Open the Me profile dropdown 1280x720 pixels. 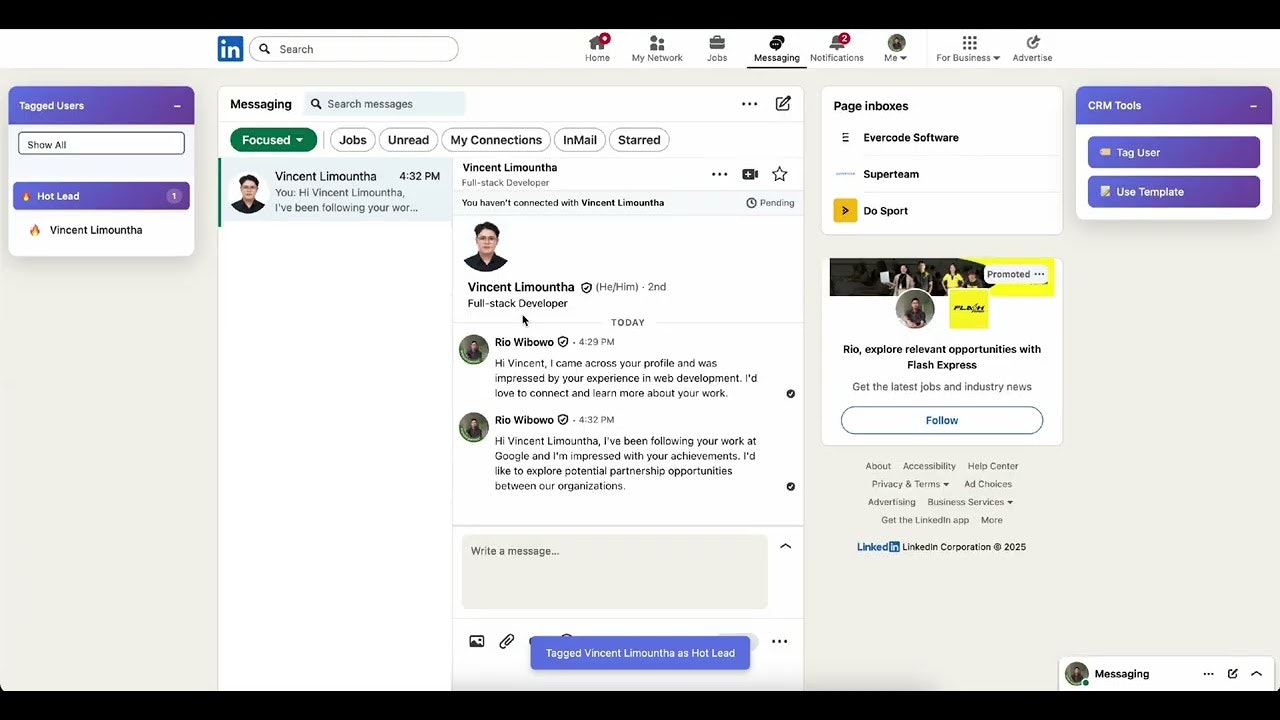[896, 49]
